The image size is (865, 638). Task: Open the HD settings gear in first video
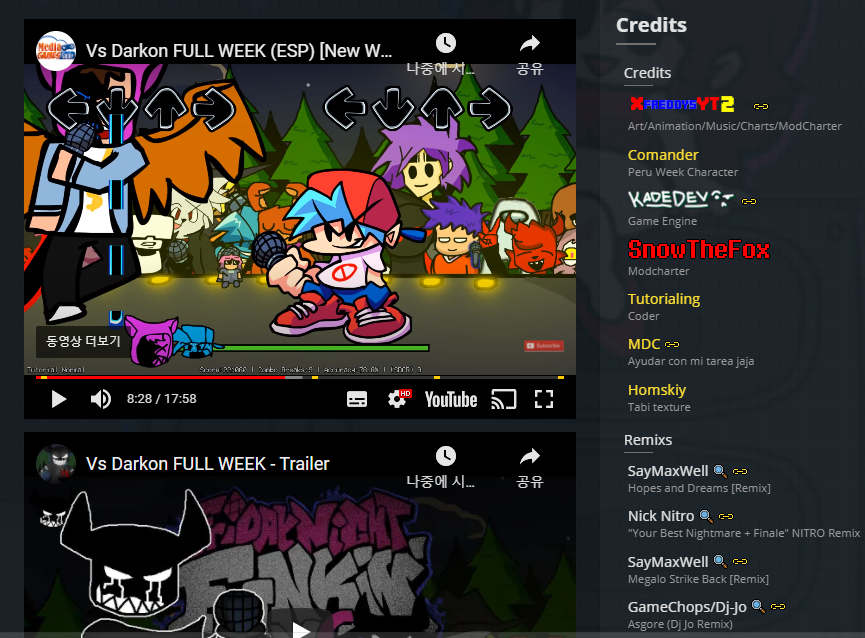(398, 398)
